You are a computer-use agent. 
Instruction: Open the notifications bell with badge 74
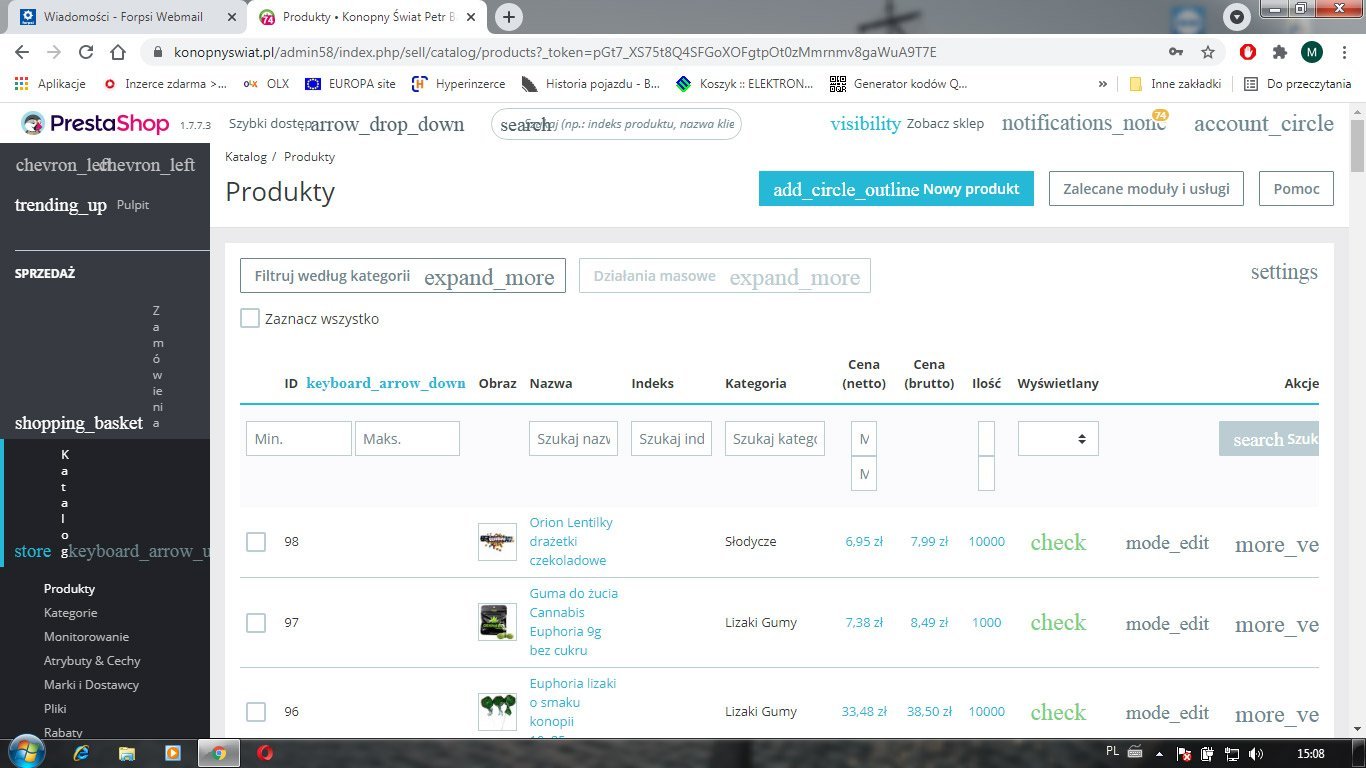[x=1084, y=123]
